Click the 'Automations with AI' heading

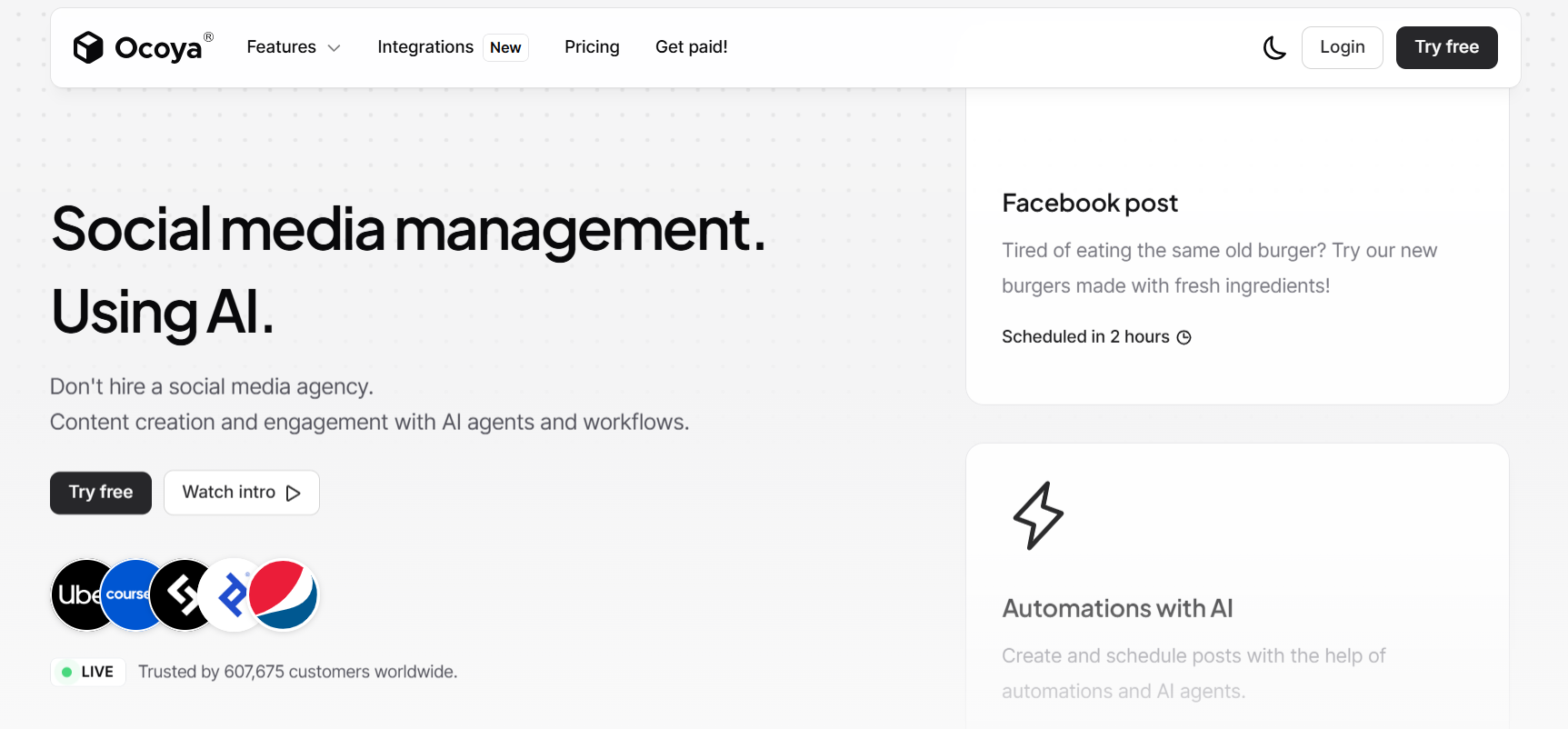click(1117, 608)
